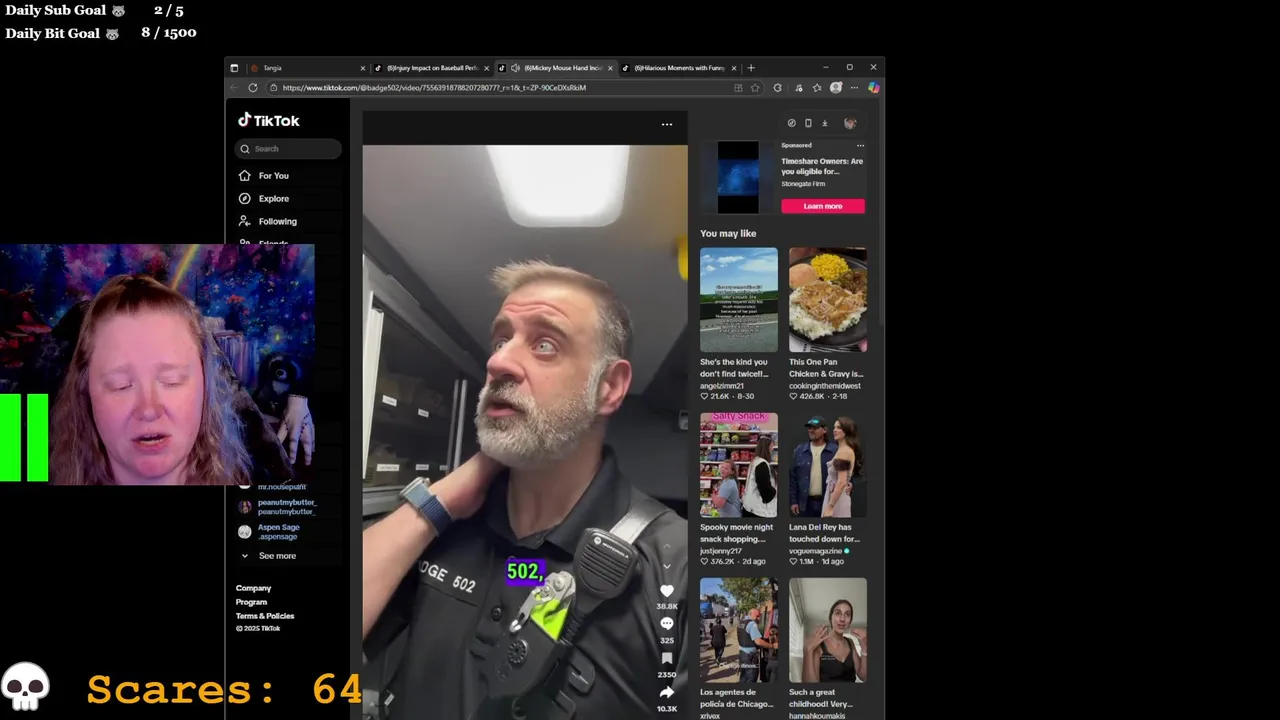Viewport: 1280px width, 720px height.
Task: Click the TikTok logo
Action: [268, 120]
